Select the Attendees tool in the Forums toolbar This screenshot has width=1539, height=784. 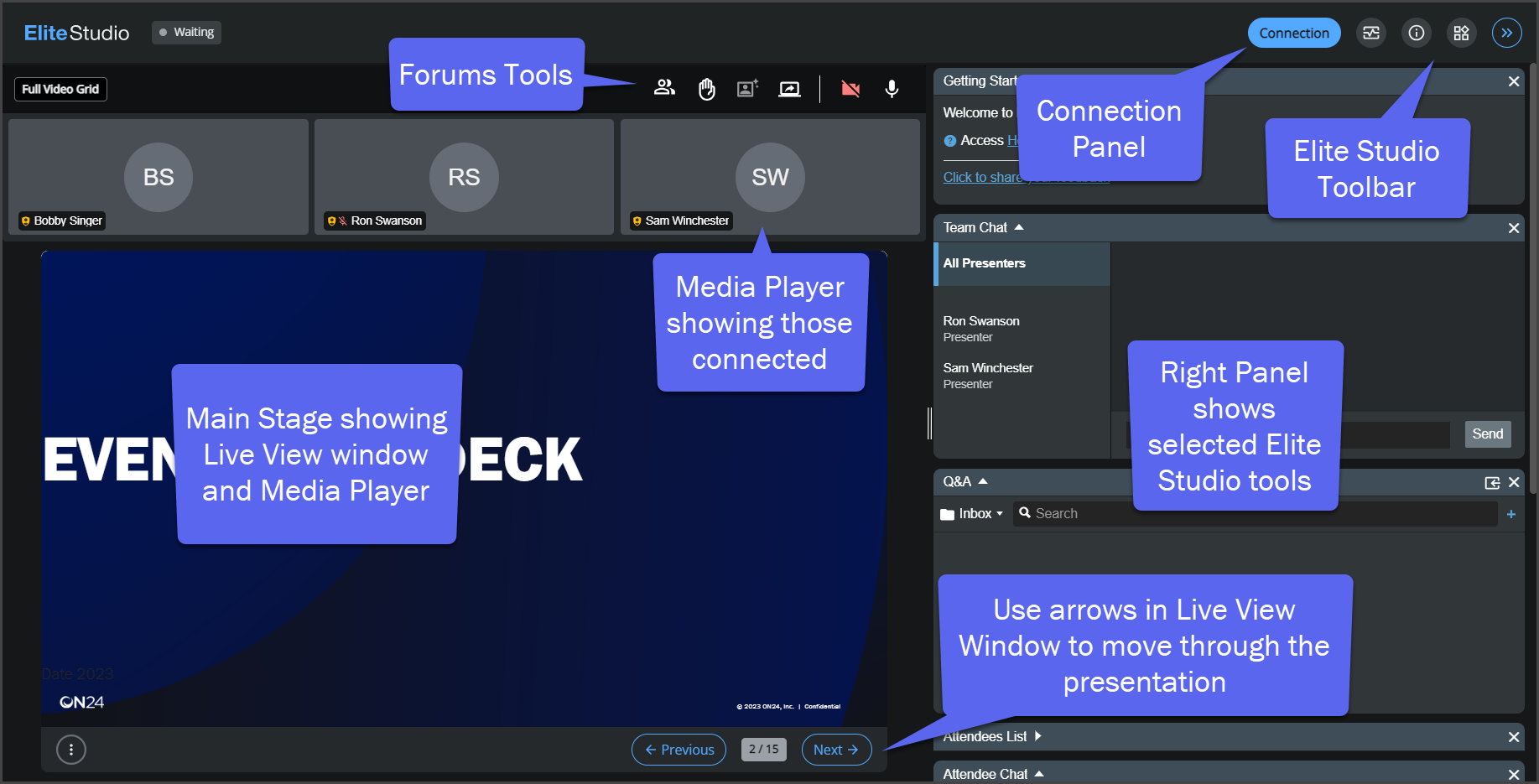[x=664, y=89]
